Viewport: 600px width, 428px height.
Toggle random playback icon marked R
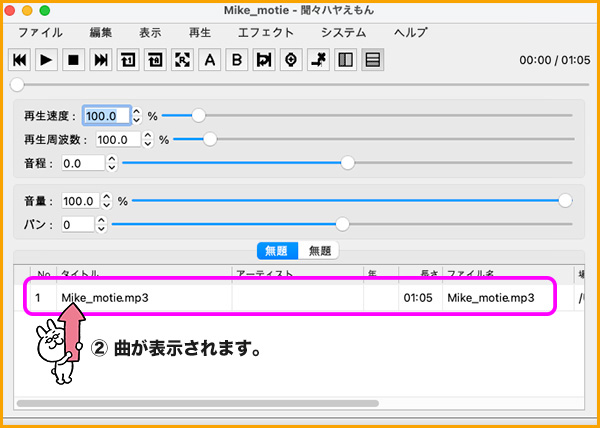(182, 60)
